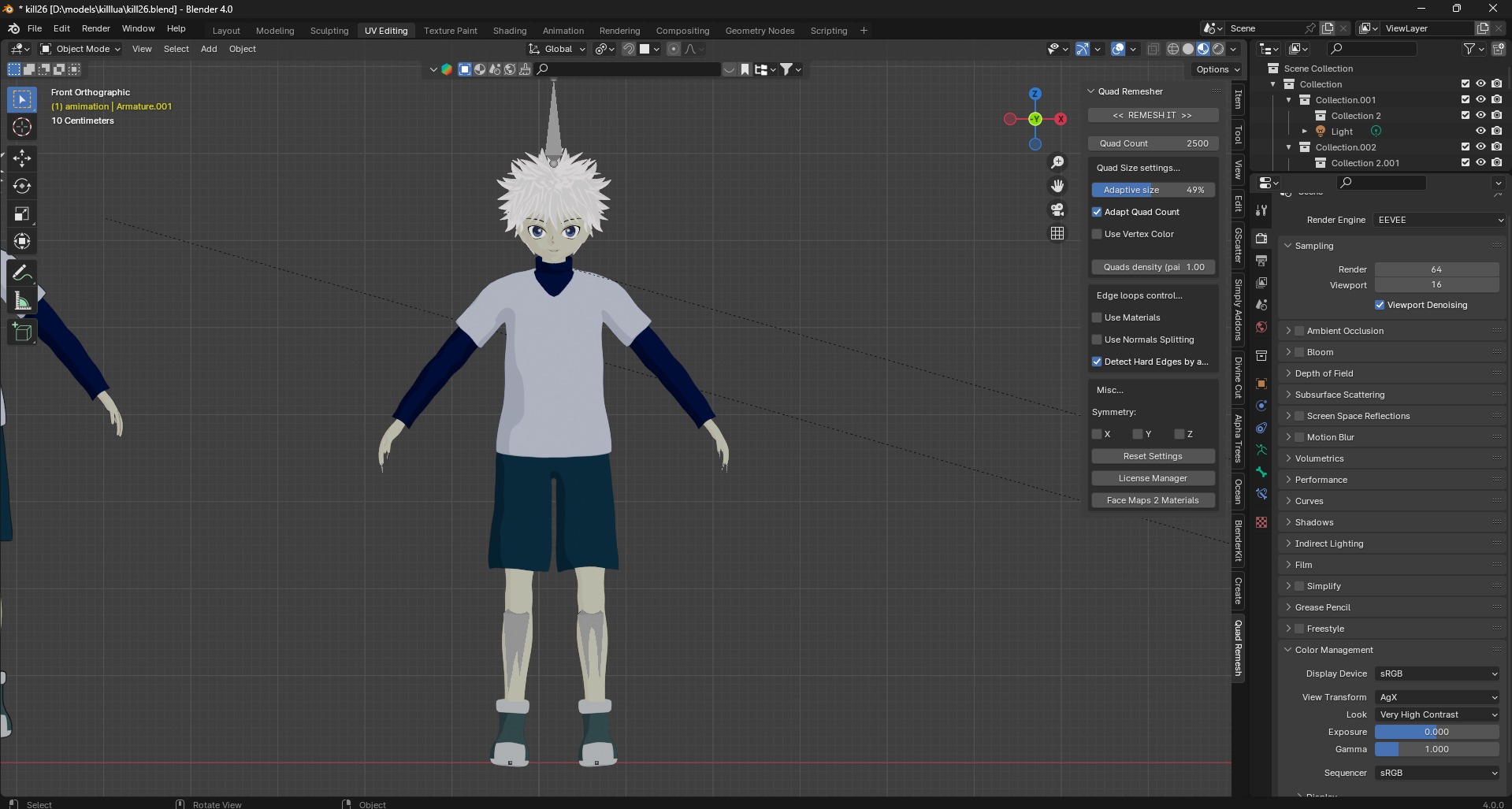Open the File menu
Screen dimensions: 1512x809
35,28
